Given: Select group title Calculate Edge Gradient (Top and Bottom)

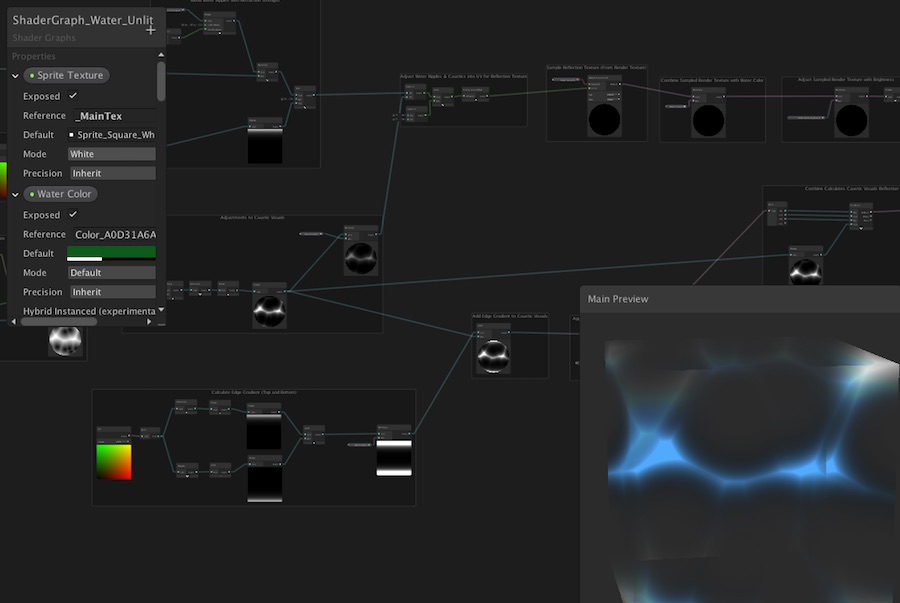Looking at the screenshot, I should (x=254, y=392).
